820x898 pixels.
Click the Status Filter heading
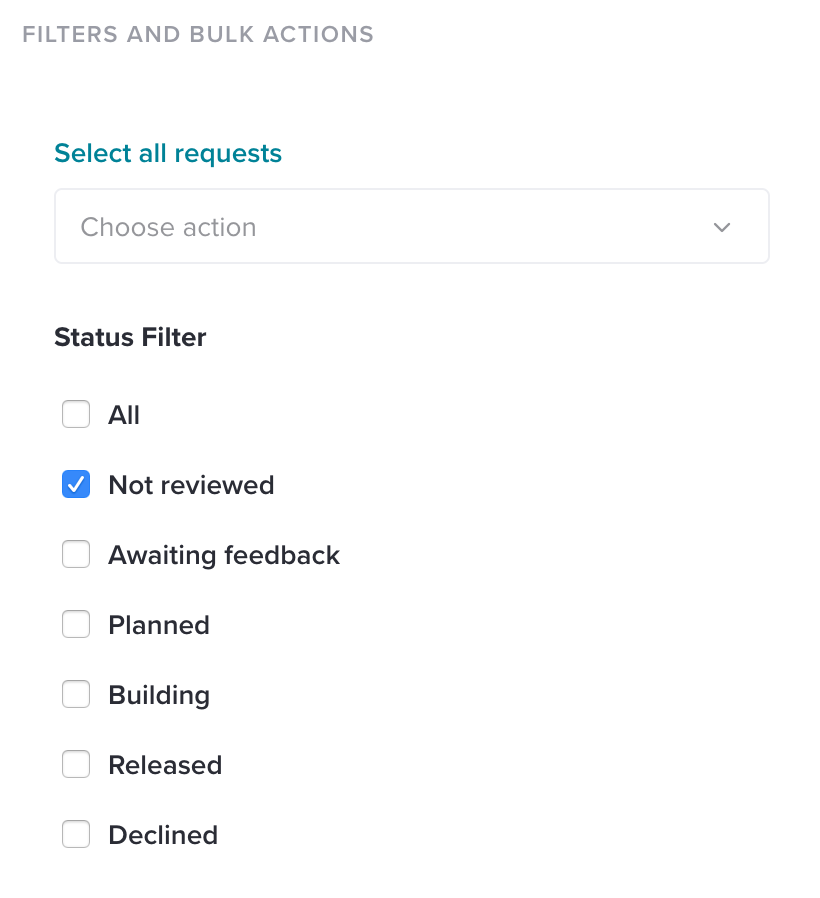130,337
